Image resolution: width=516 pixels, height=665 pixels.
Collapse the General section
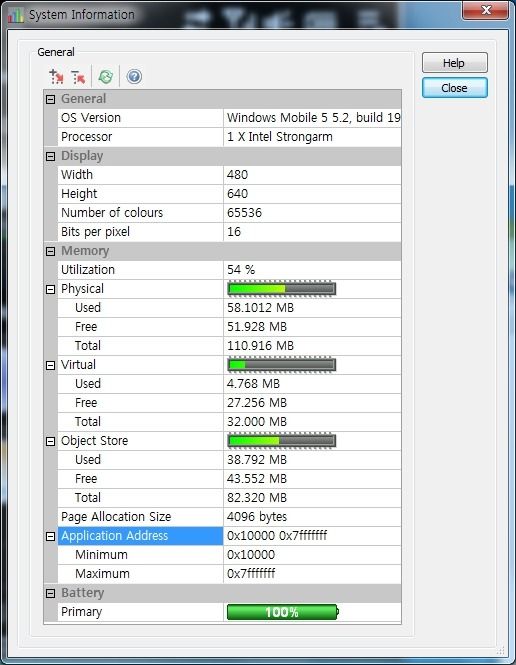click(x=50, y=99)
